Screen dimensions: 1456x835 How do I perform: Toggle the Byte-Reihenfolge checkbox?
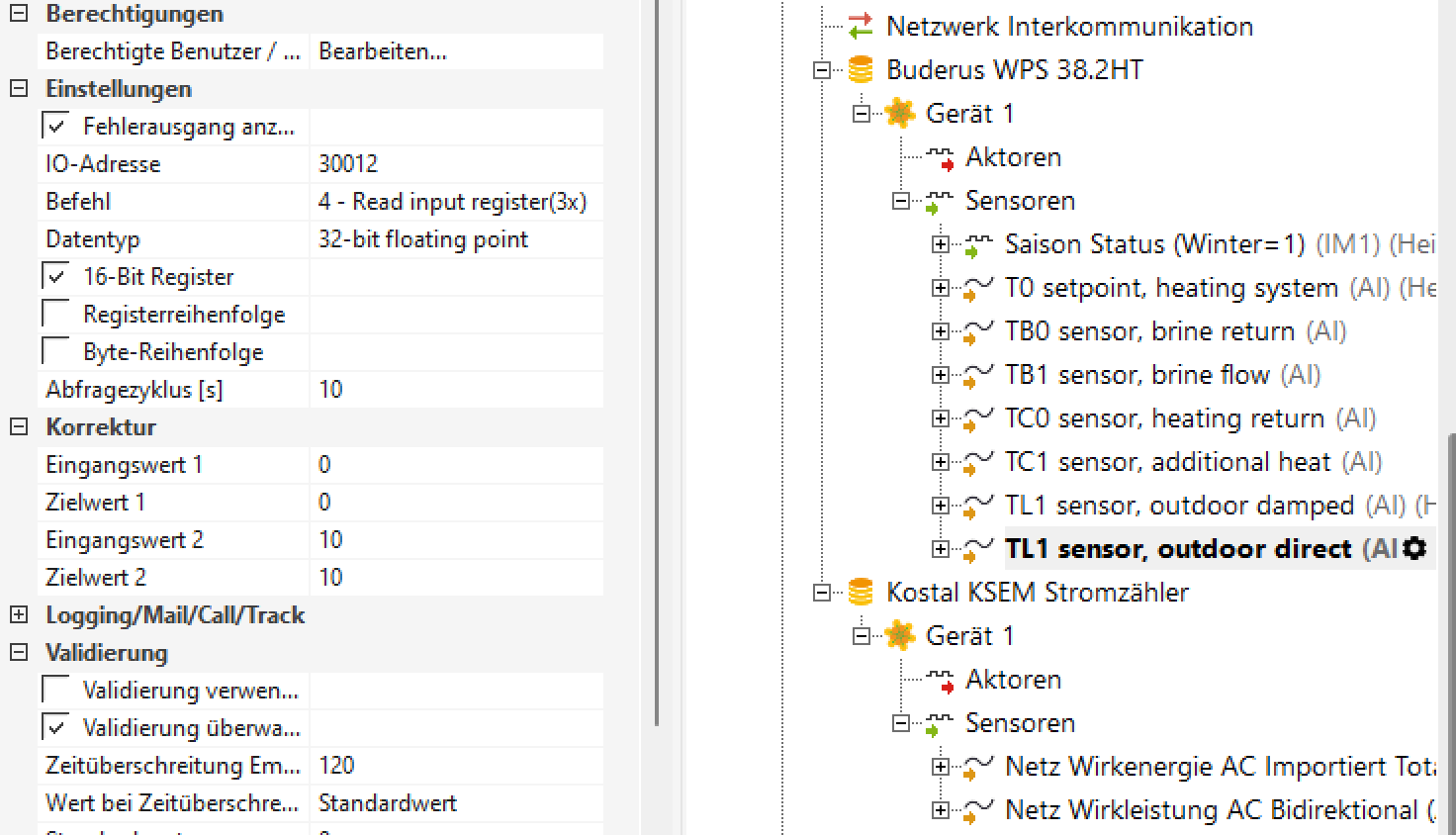tap(56, 352)
